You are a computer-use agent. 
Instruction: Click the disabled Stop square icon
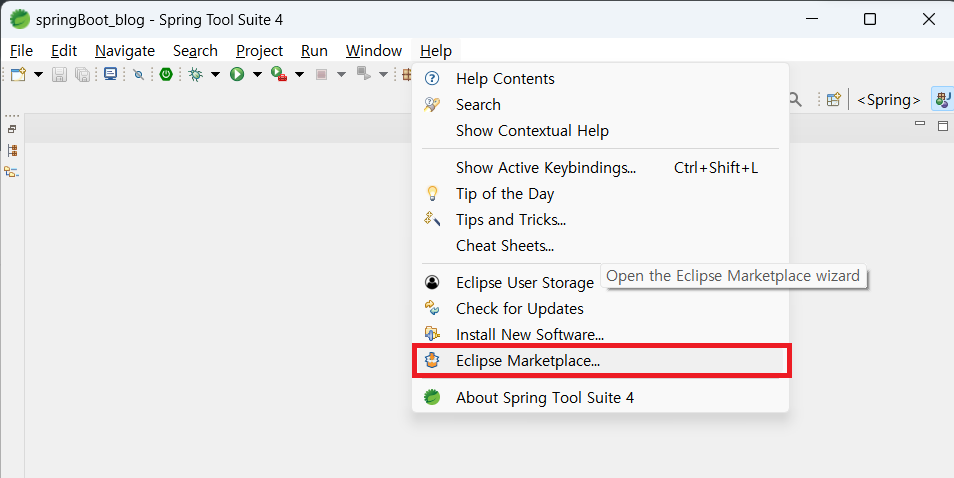tap(322, 74)
